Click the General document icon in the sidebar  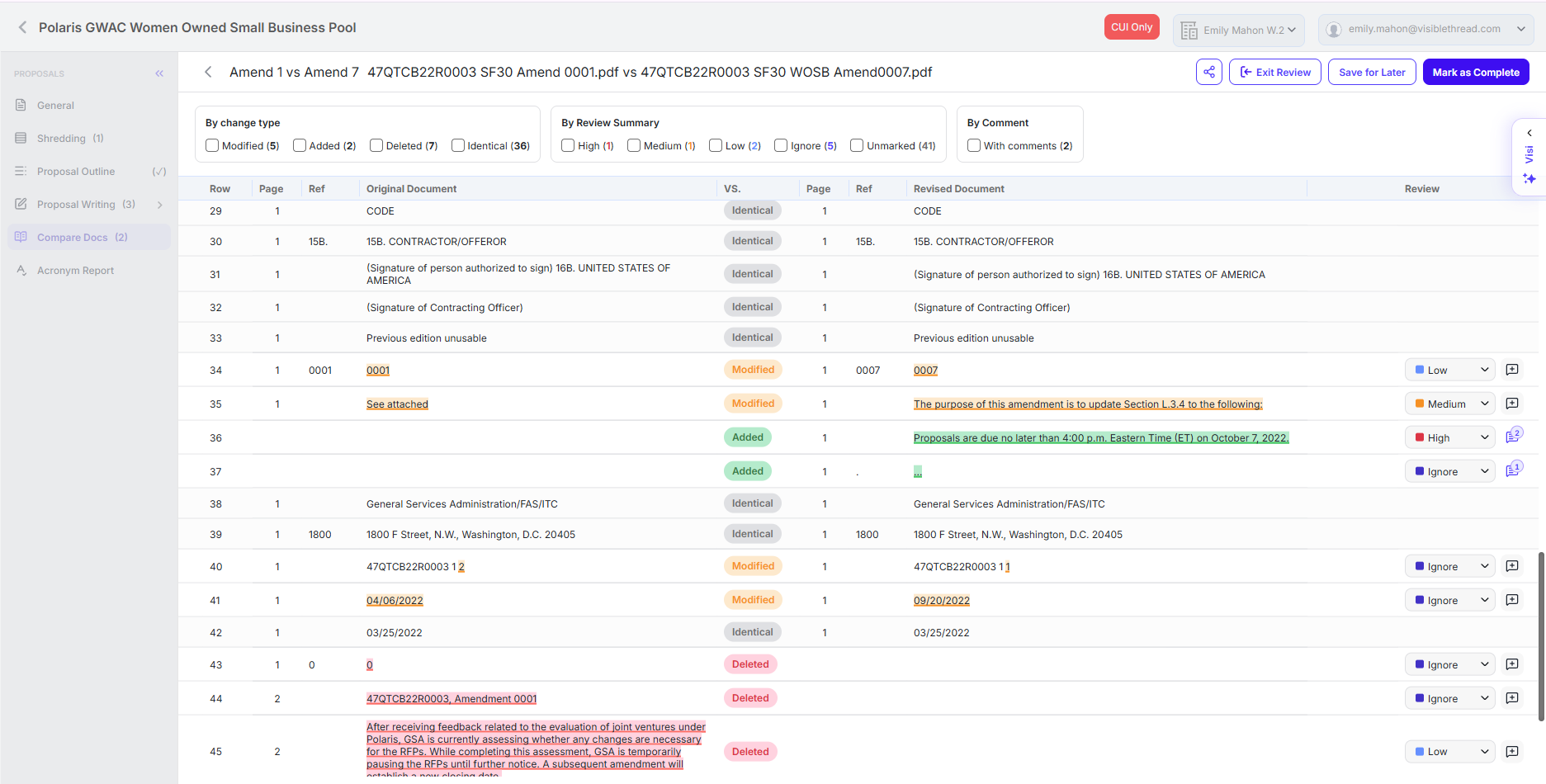pos(21,105)
